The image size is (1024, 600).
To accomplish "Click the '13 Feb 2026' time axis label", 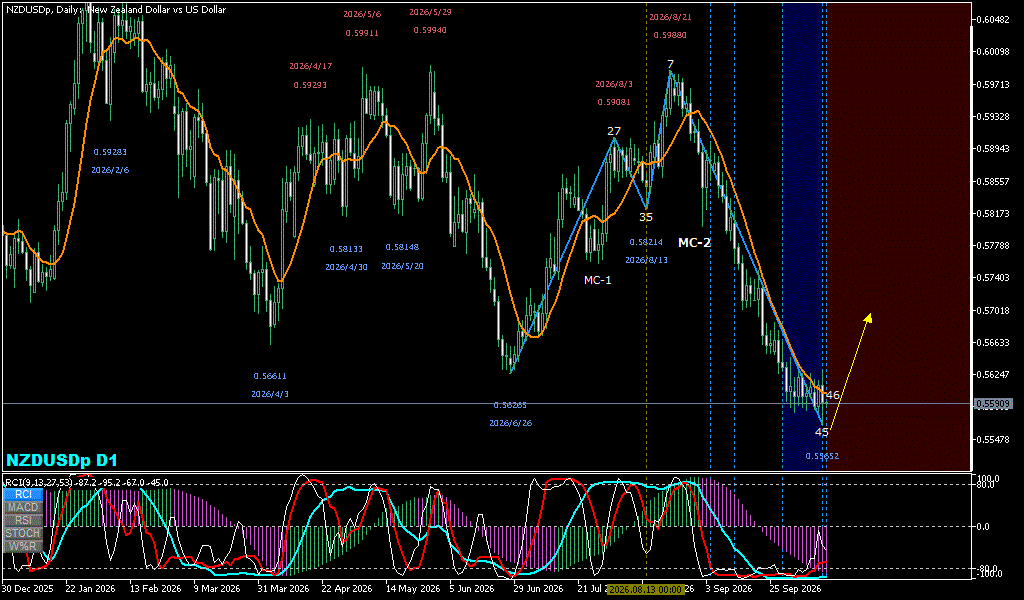I will [x=155, y=588].
